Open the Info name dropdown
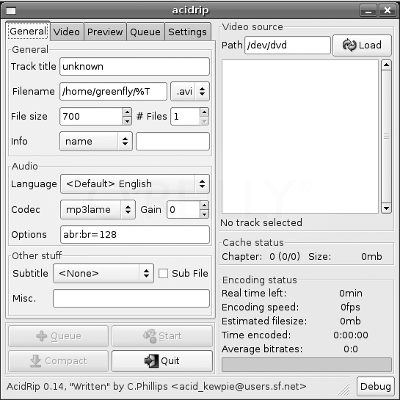This screenshot has height=400, width=400. (96, 141)
